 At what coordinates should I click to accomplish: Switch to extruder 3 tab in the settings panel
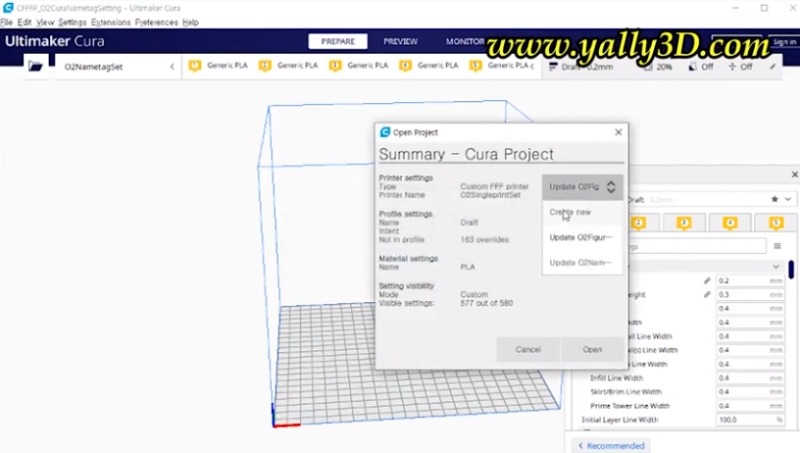[x=684, y=223]
